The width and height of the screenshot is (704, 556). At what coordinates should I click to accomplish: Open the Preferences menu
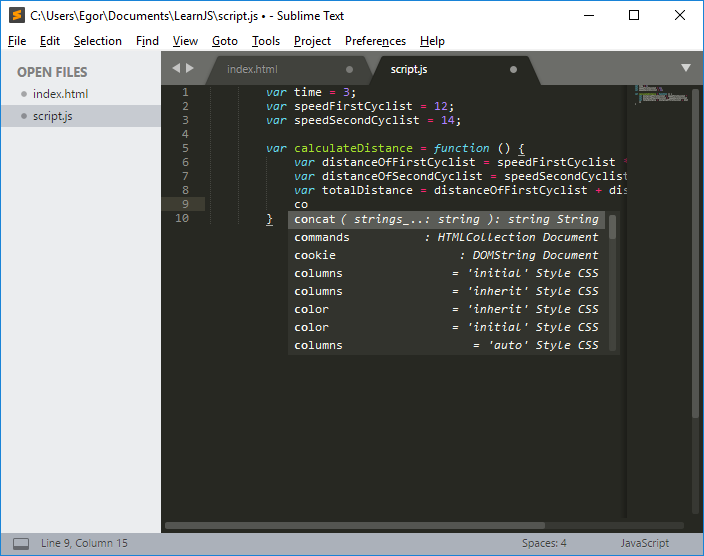(375, 41)
